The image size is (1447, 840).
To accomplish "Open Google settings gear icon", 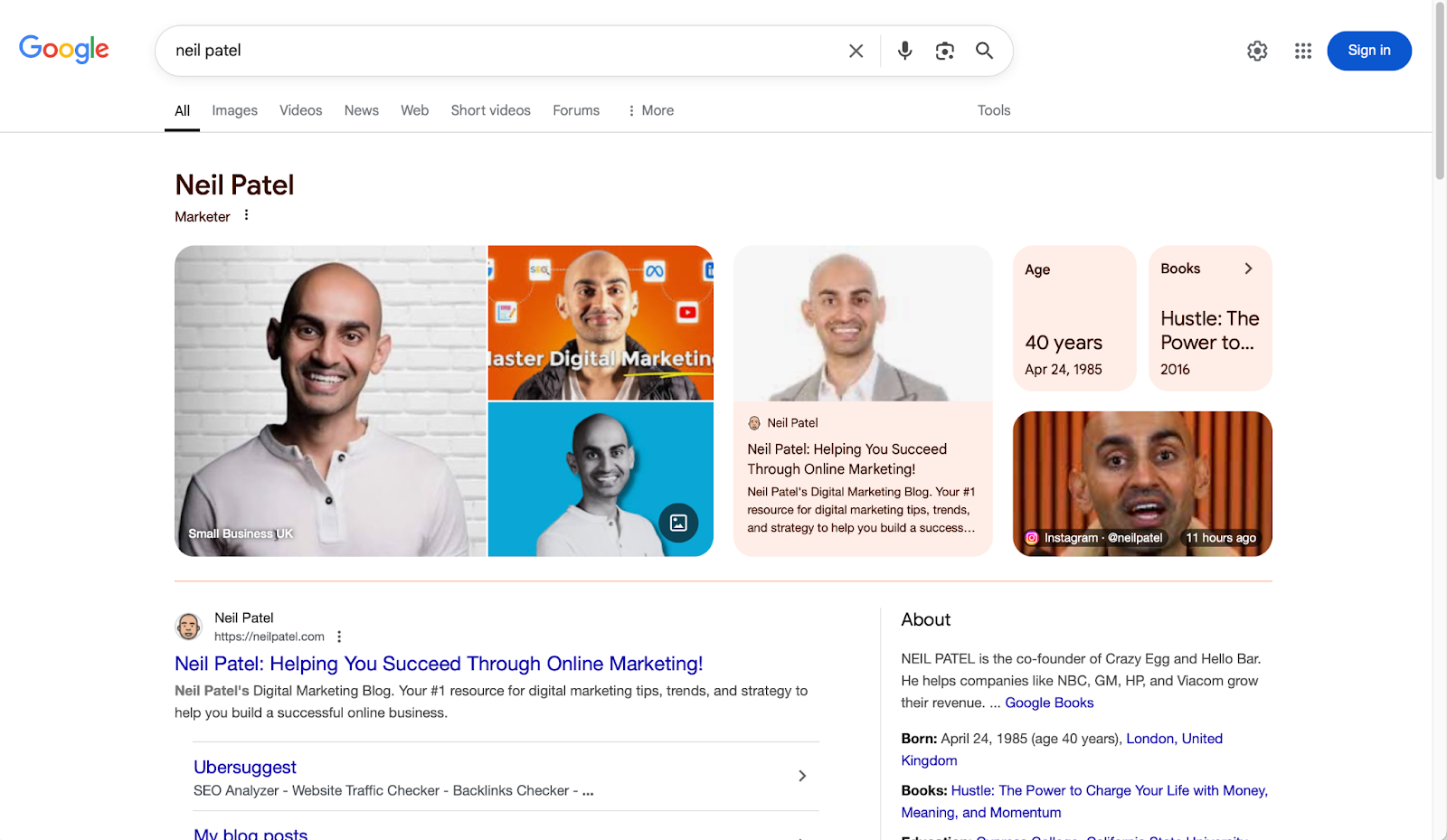I will [x=1257, y=51].
